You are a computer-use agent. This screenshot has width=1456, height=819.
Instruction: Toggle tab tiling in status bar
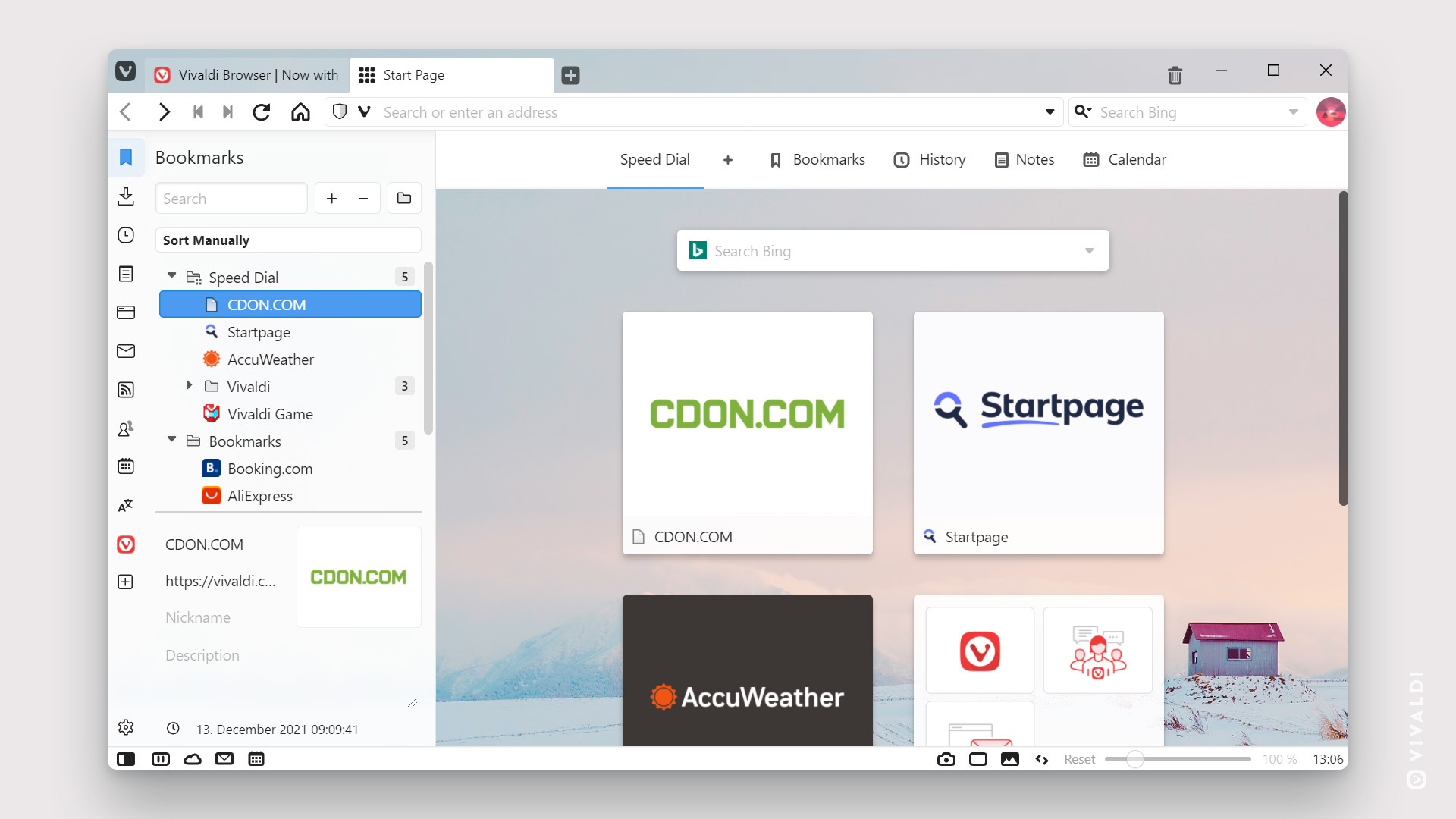tap(161, 759)
